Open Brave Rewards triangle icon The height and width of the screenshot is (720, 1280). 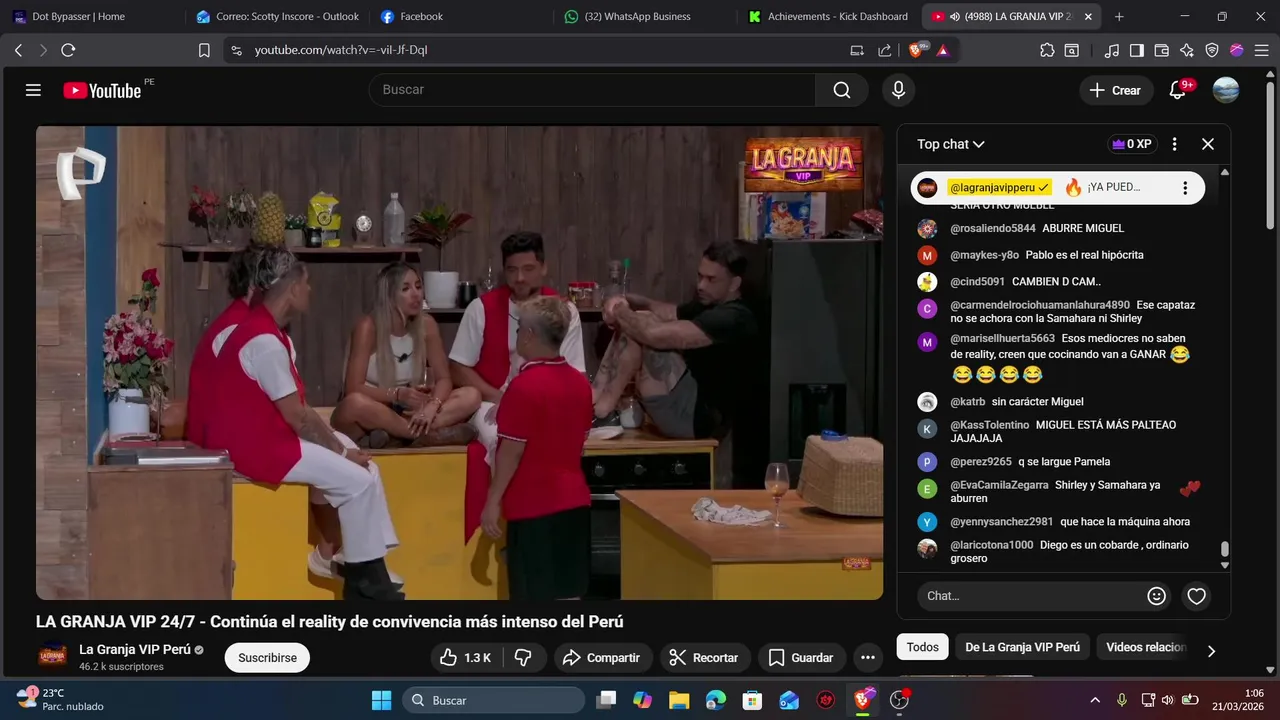point(943,50)
